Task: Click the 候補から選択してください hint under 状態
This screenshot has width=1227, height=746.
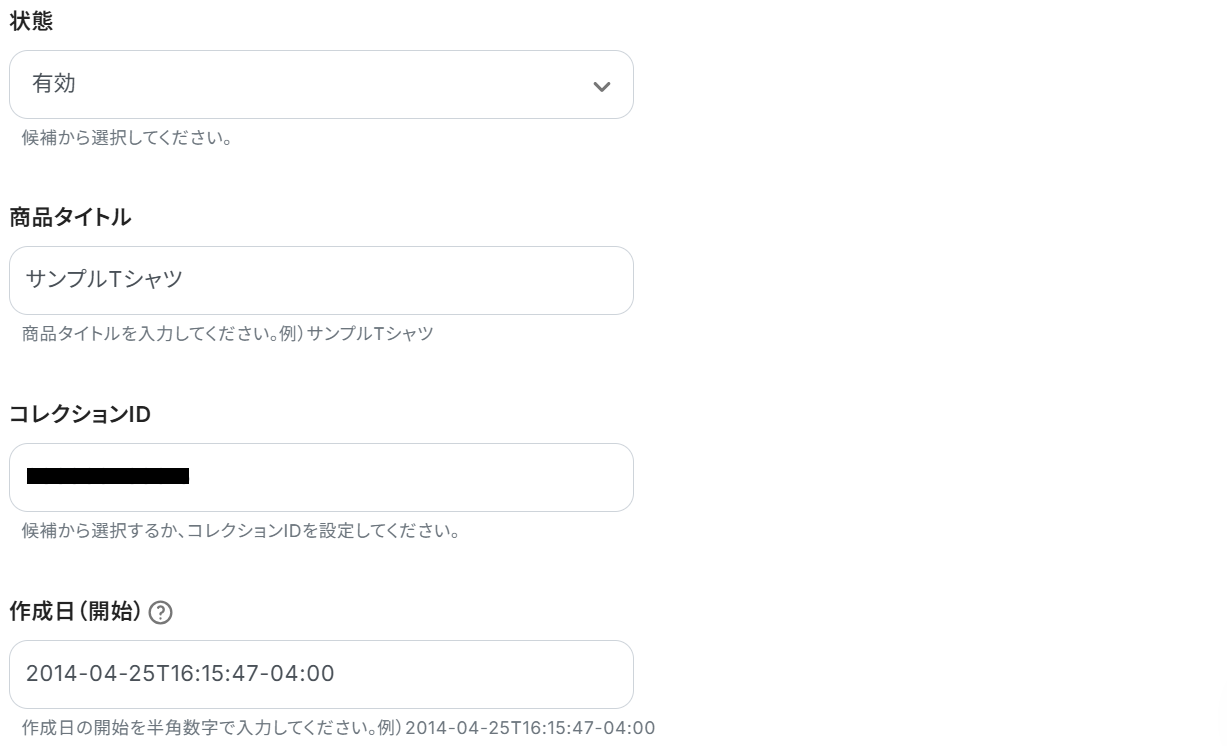Action: pyautogui.click(x=127, y=138)
